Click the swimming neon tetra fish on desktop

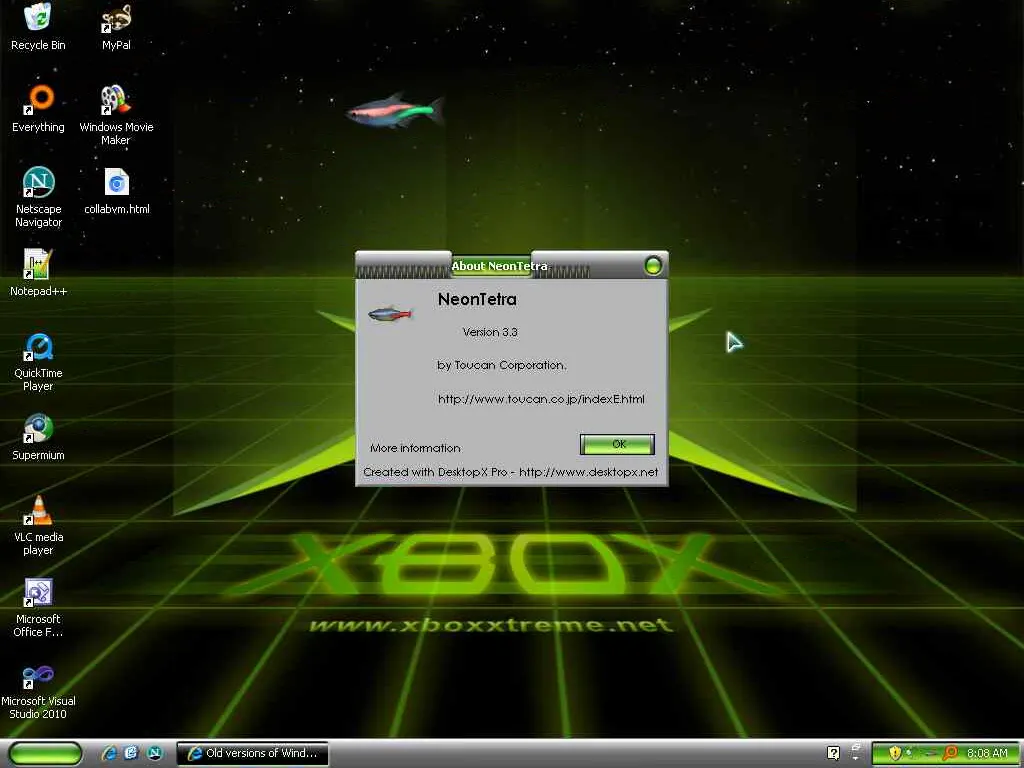(x=396, y=110)
